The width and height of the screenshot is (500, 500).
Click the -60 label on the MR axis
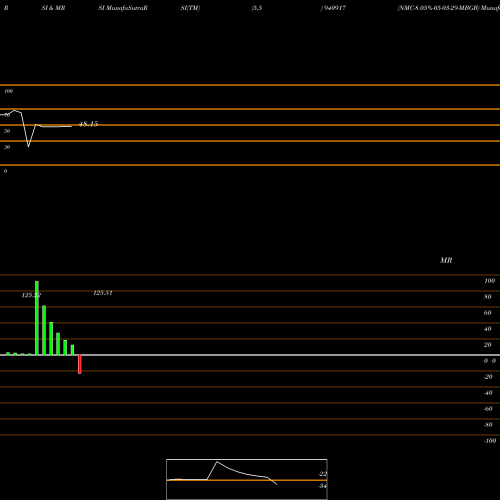tap(488, 409)
